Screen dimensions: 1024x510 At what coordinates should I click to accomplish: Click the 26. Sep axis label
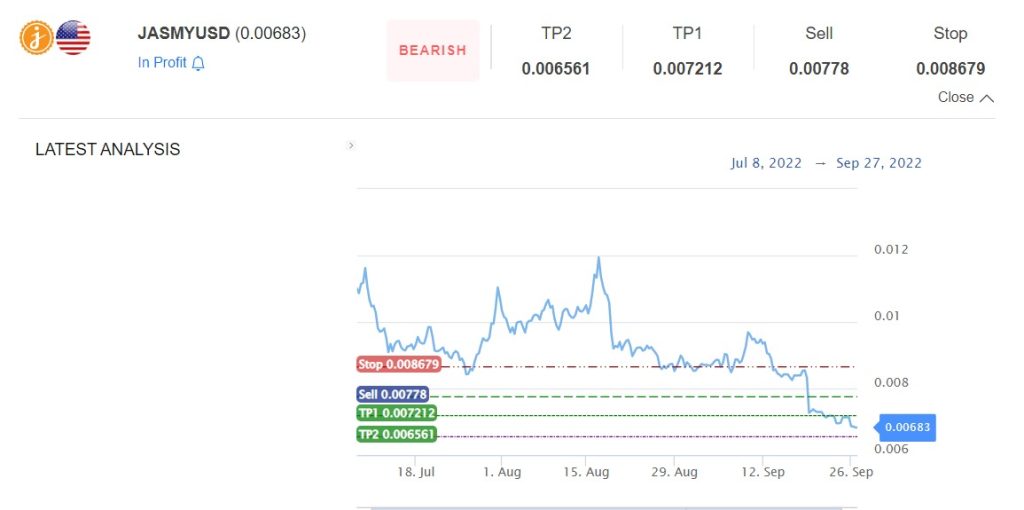click(850, 472)
